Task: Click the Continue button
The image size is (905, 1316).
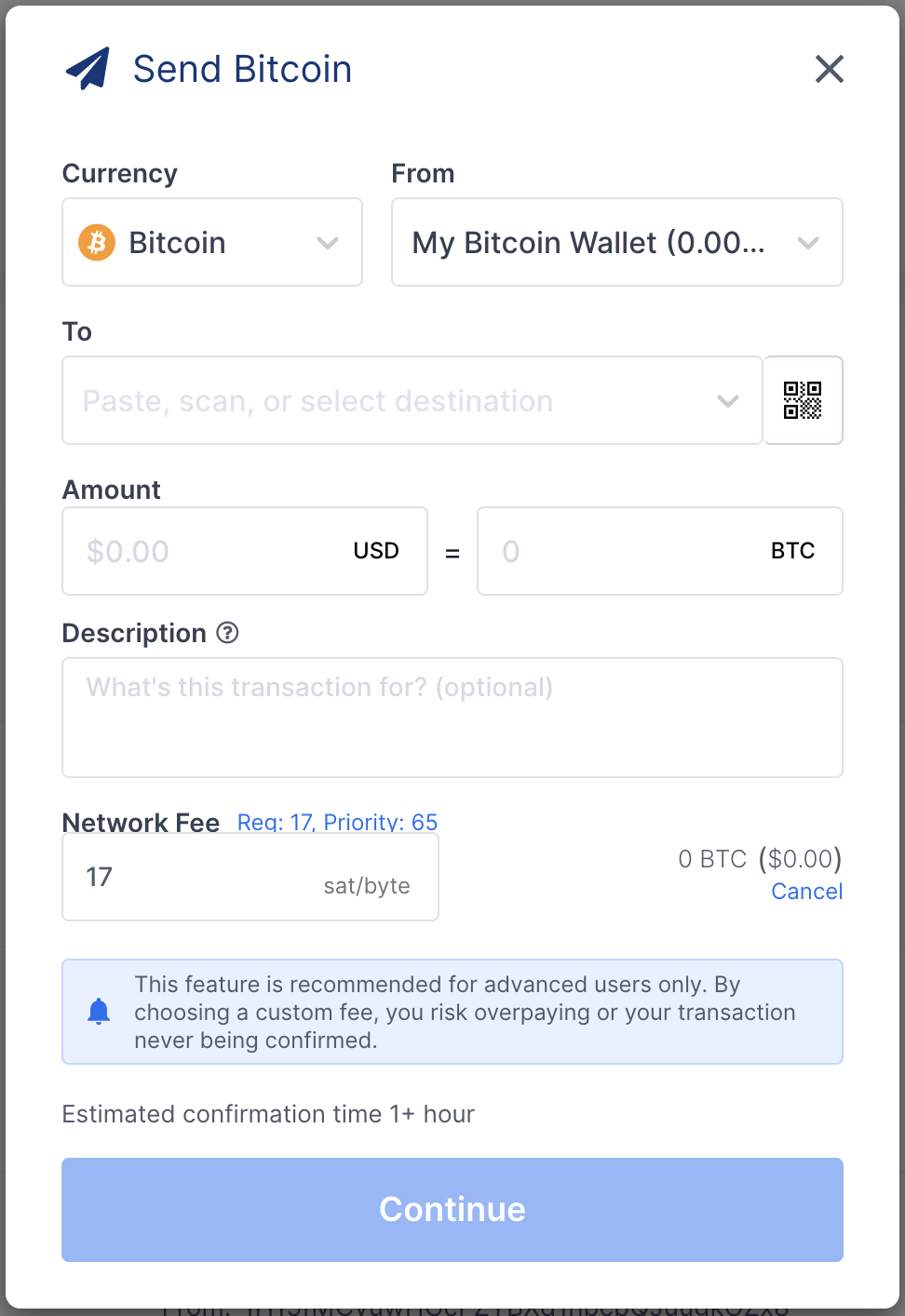Action: [x=452, y=1210]
